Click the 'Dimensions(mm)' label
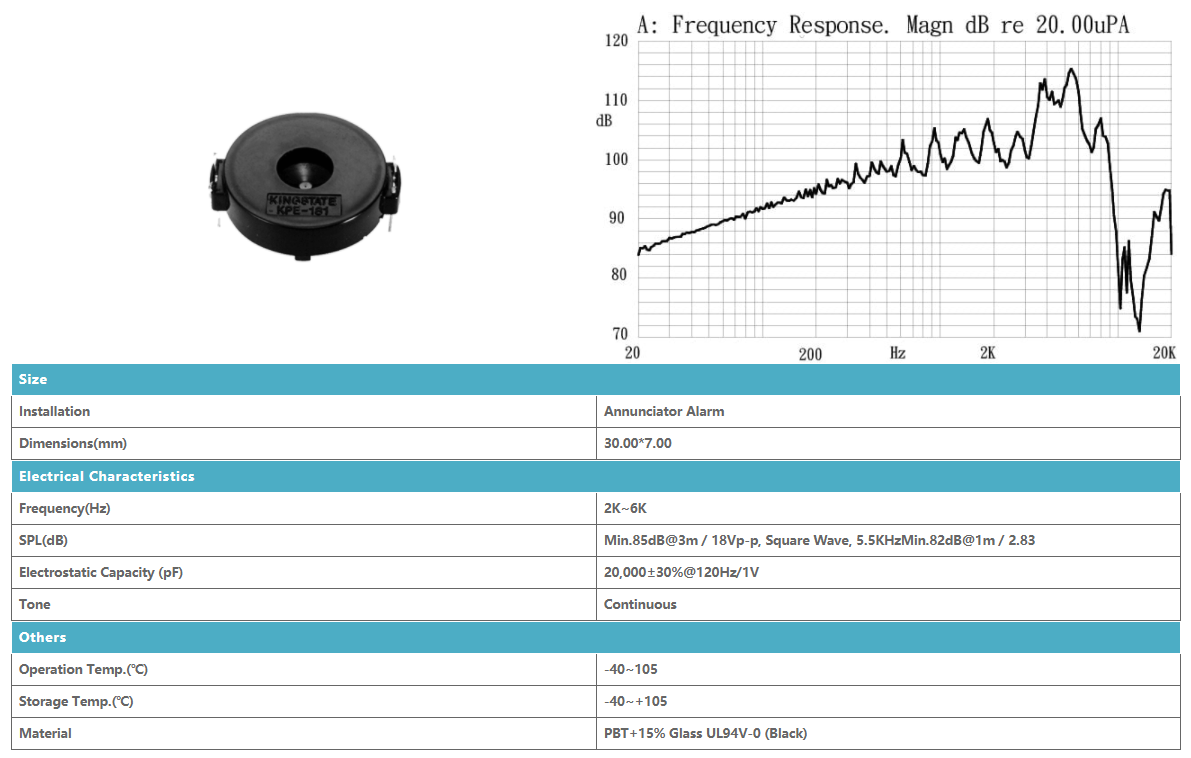Screen dimensions: 1191x758 [x=73, y=444]
